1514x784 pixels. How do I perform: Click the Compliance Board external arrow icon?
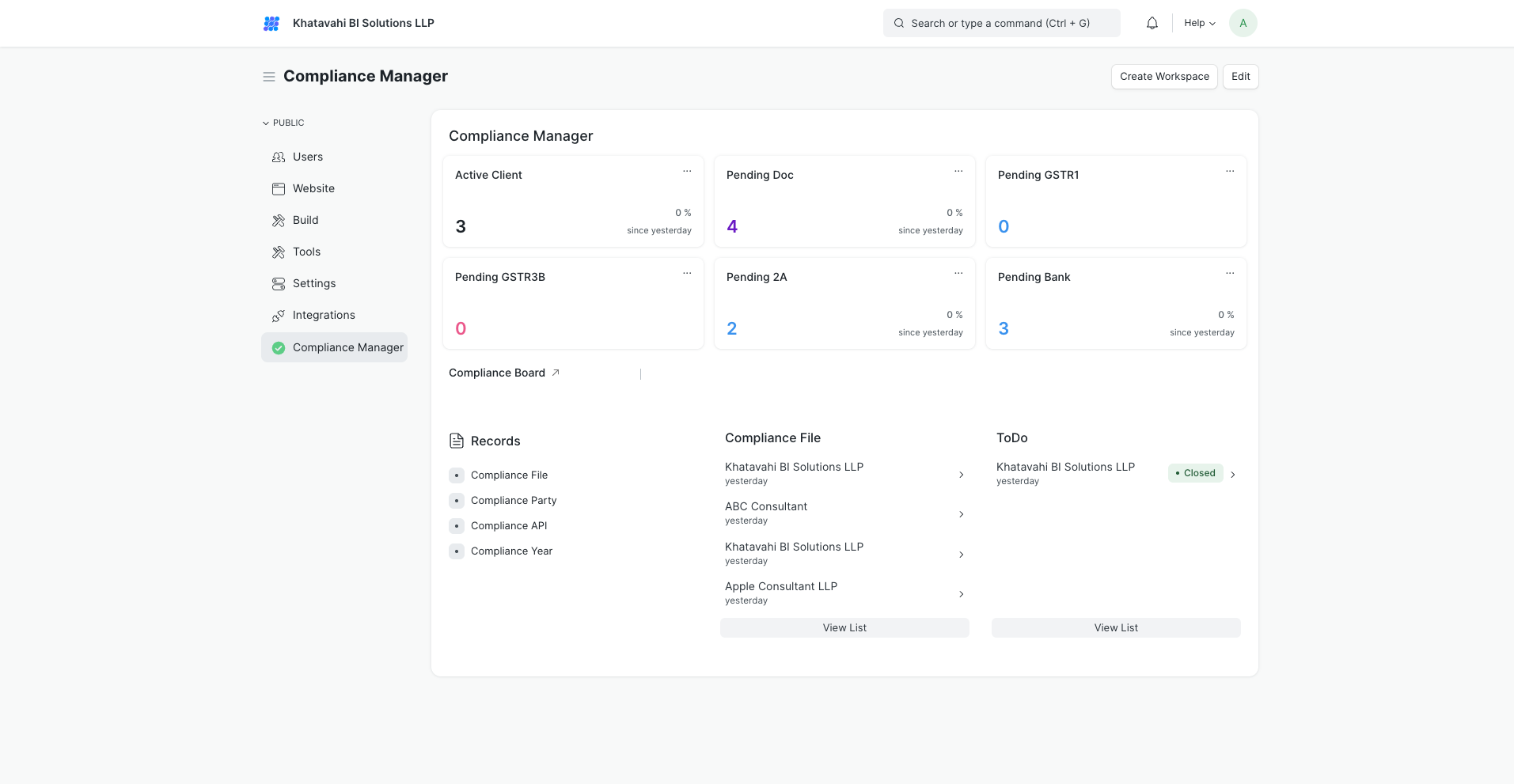(556, 373)
